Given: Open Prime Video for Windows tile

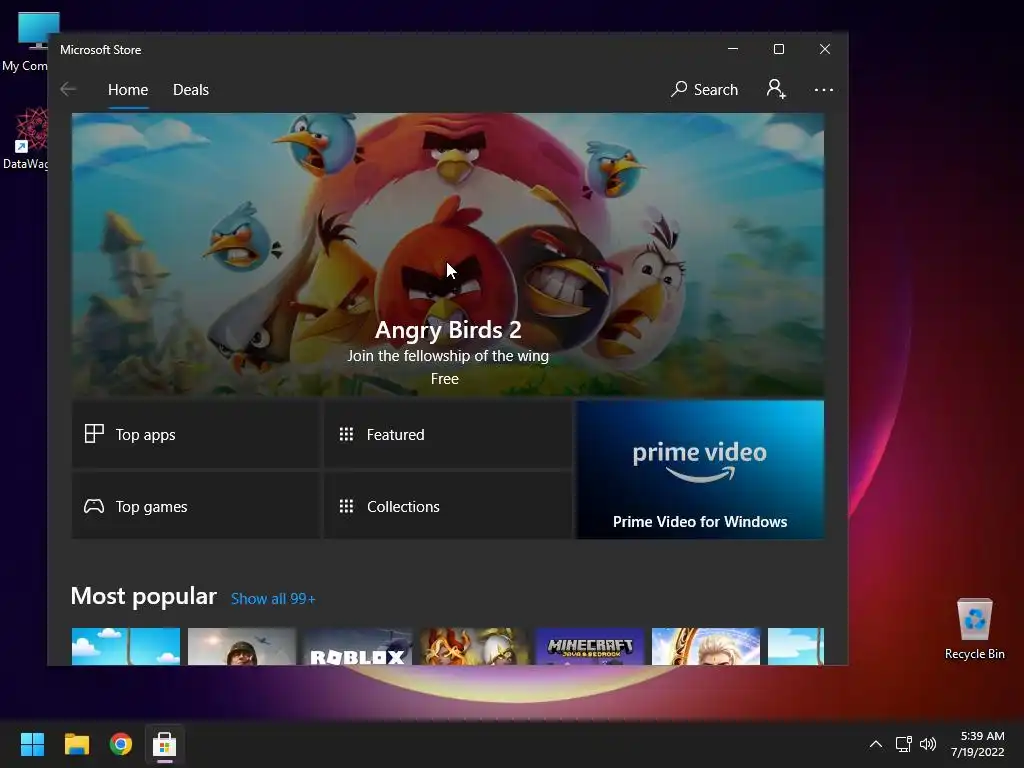Looking at the screenshot, I should coord(700,470).
